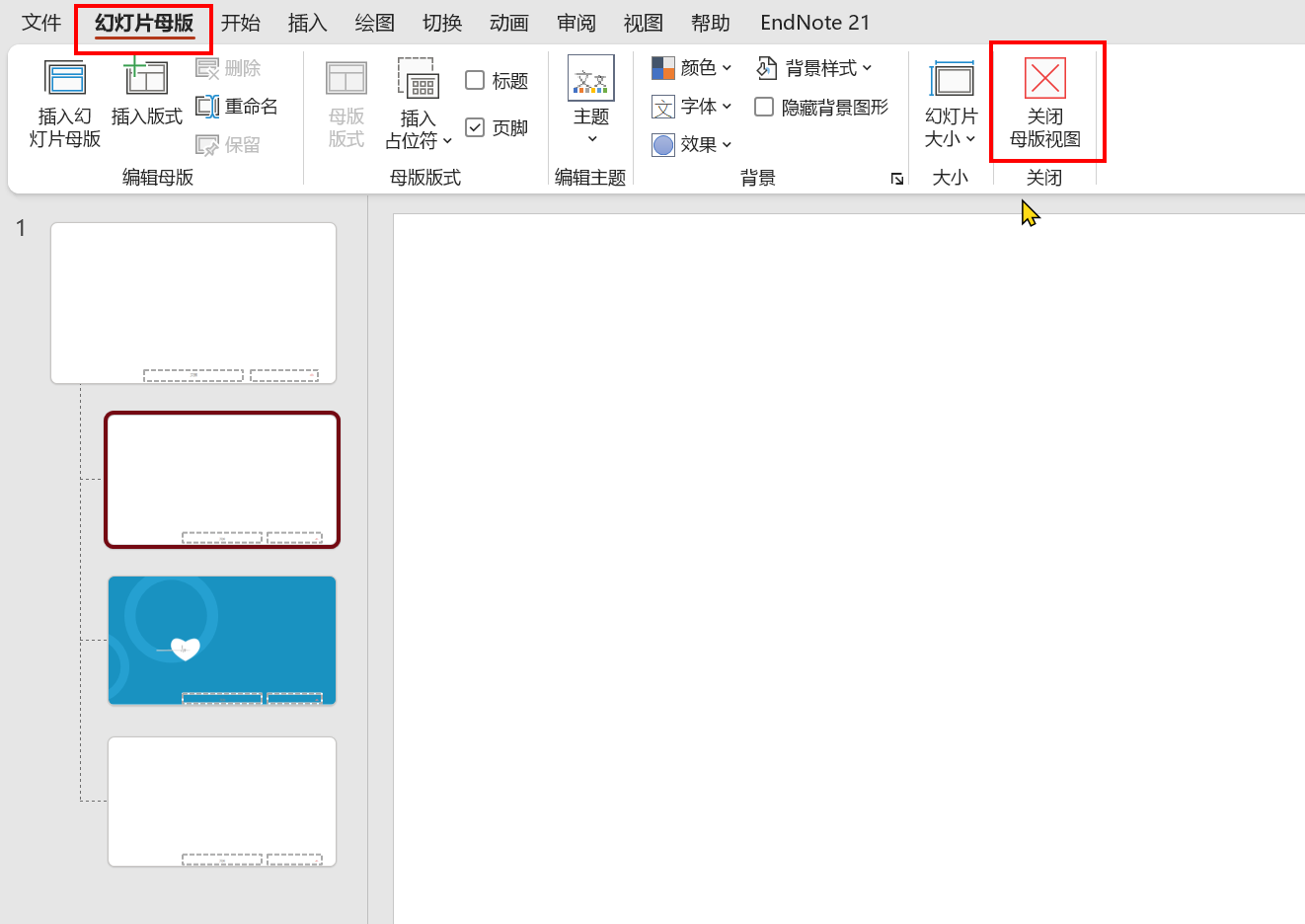This screenshot has height=924, width=1305.
Task: Toggle Hide Background Graphics (隐藏背景图形) checkbox
Action: click(764, 107)
